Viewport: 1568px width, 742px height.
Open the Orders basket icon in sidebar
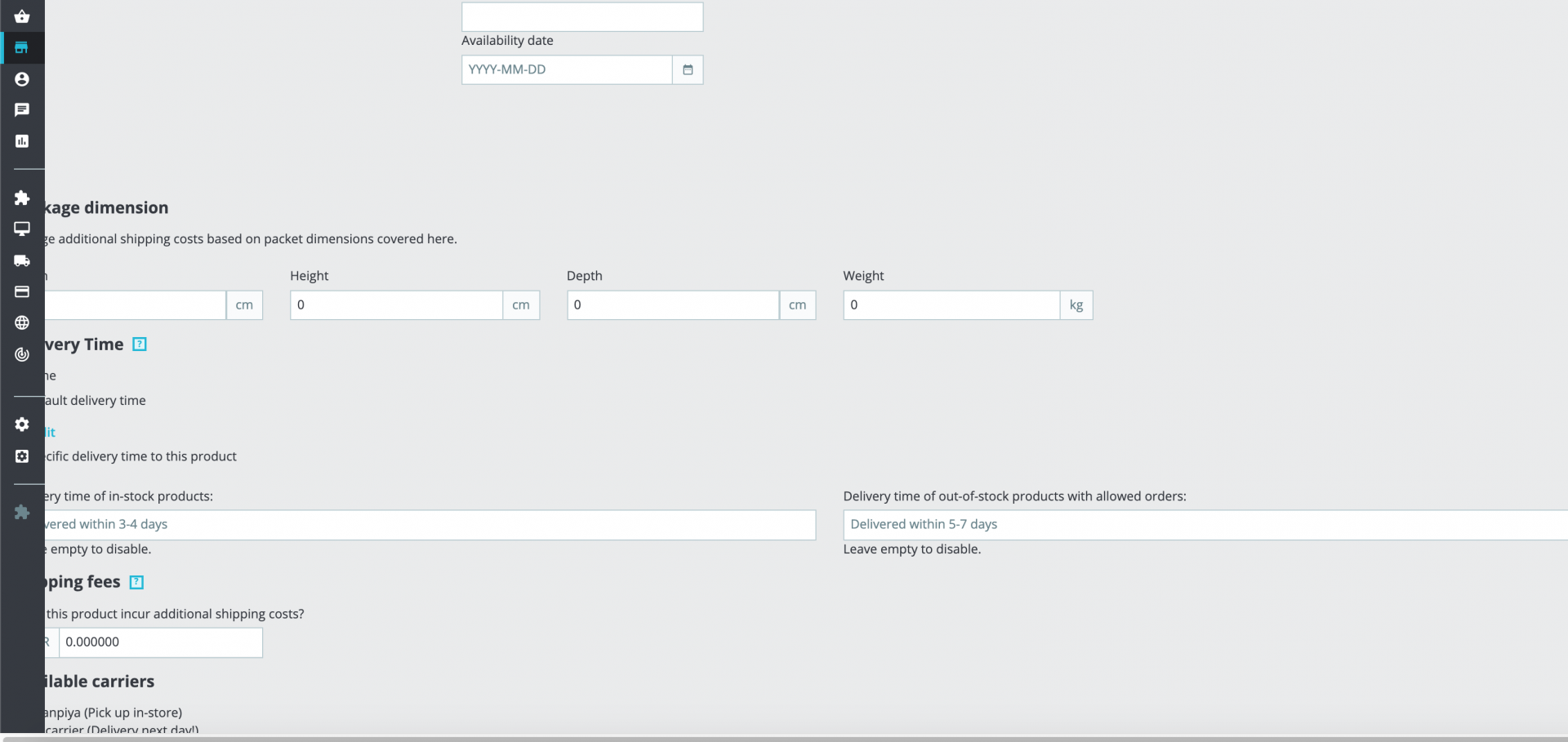[x=22, y=16]
